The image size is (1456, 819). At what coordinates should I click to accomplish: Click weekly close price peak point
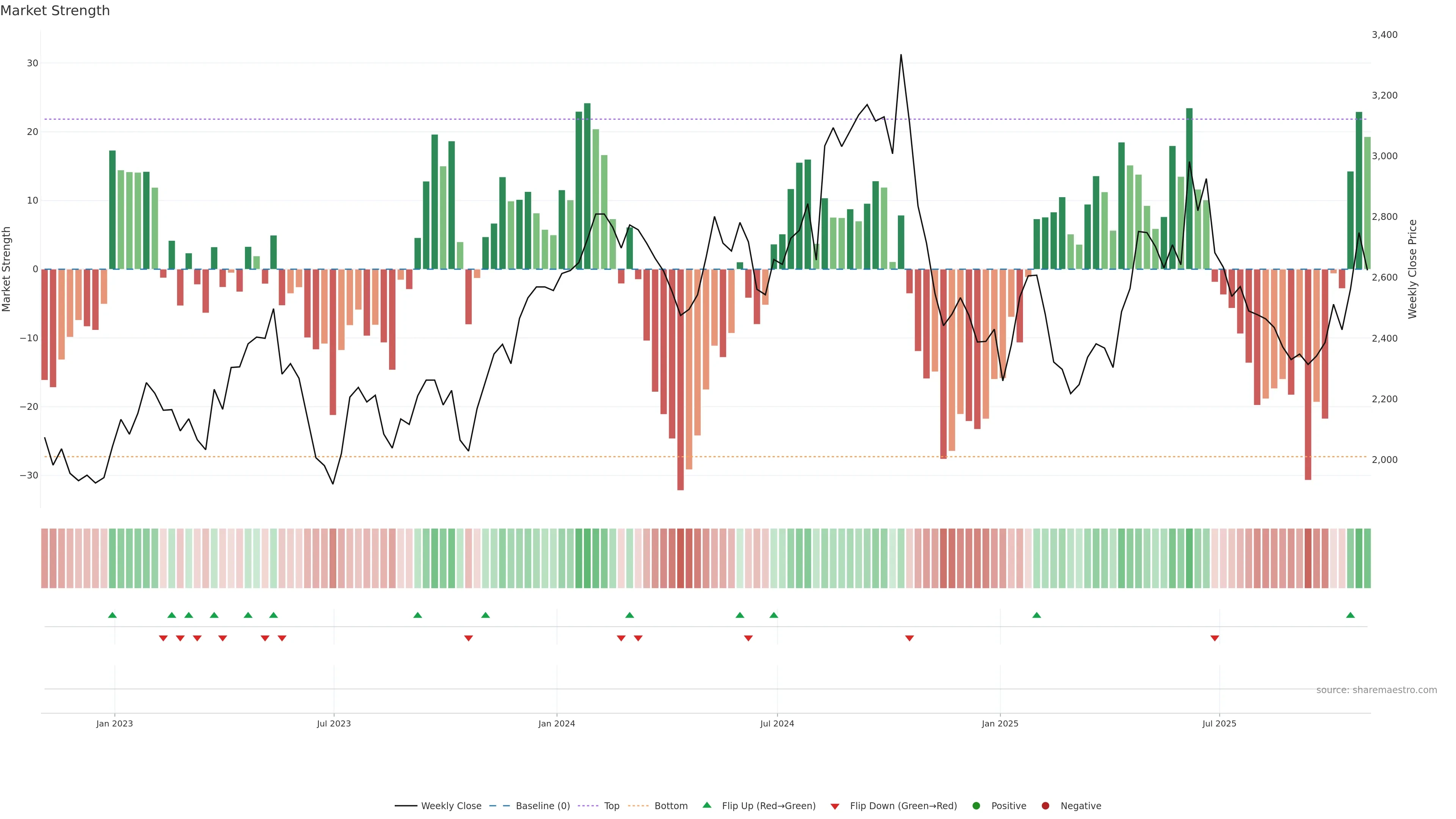(901, 55)
